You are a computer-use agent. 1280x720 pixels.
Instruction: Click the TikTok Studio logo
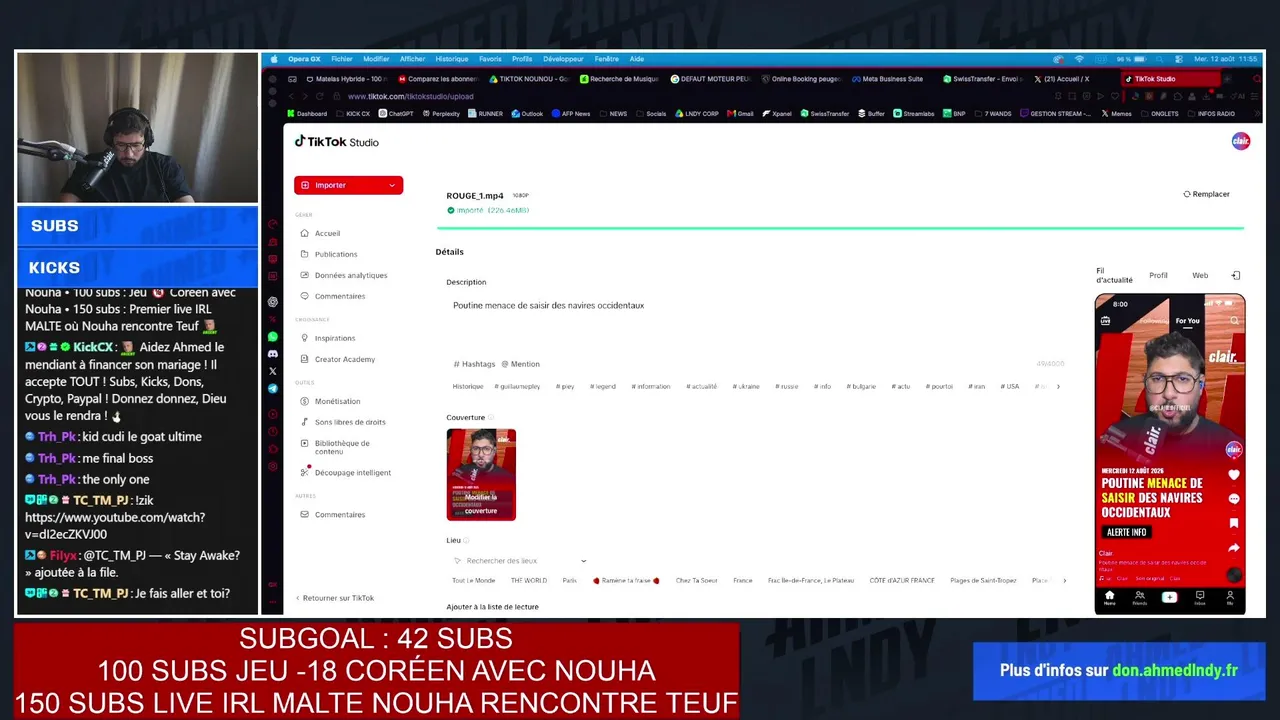337,142
